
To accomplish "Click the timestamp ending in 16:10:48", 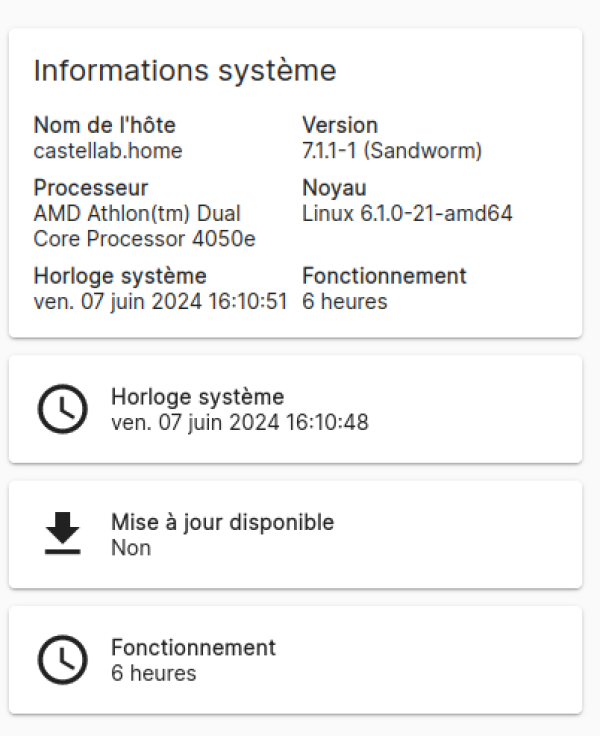I will pyautogui.click(x=239, y=423).
